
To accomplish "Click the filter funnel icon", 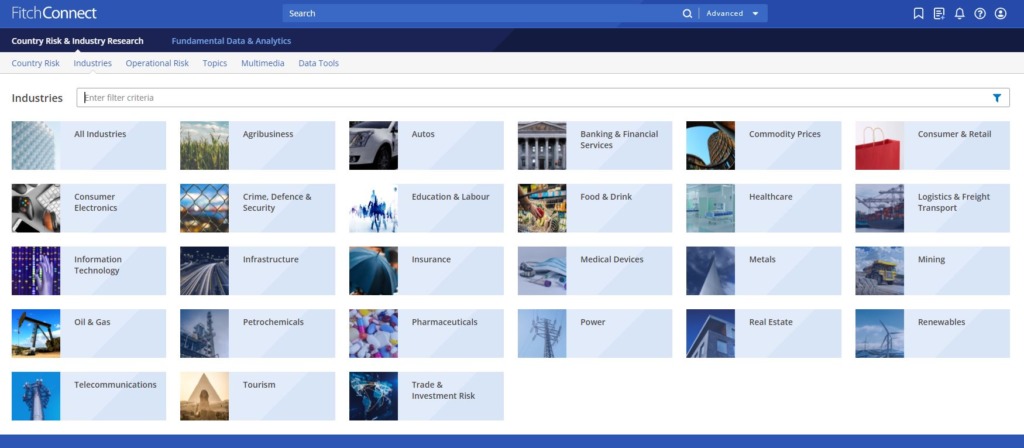I will (997, 98).
